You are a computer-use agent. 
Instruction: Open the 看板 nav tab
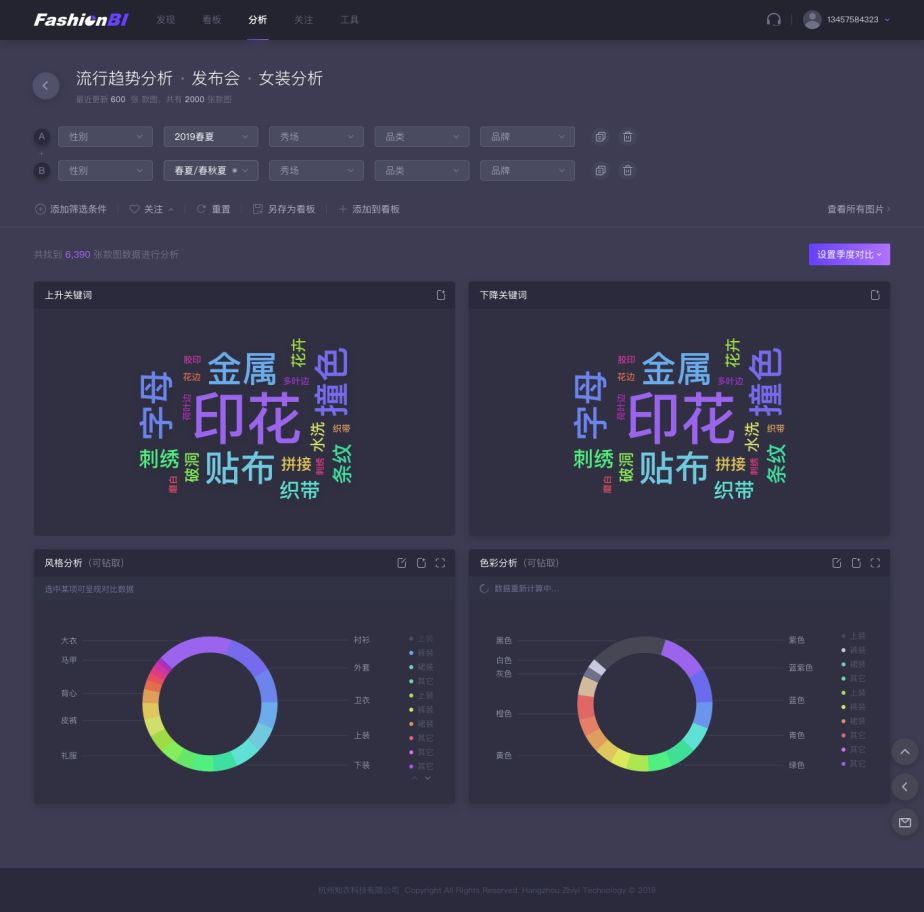[212, 20]
